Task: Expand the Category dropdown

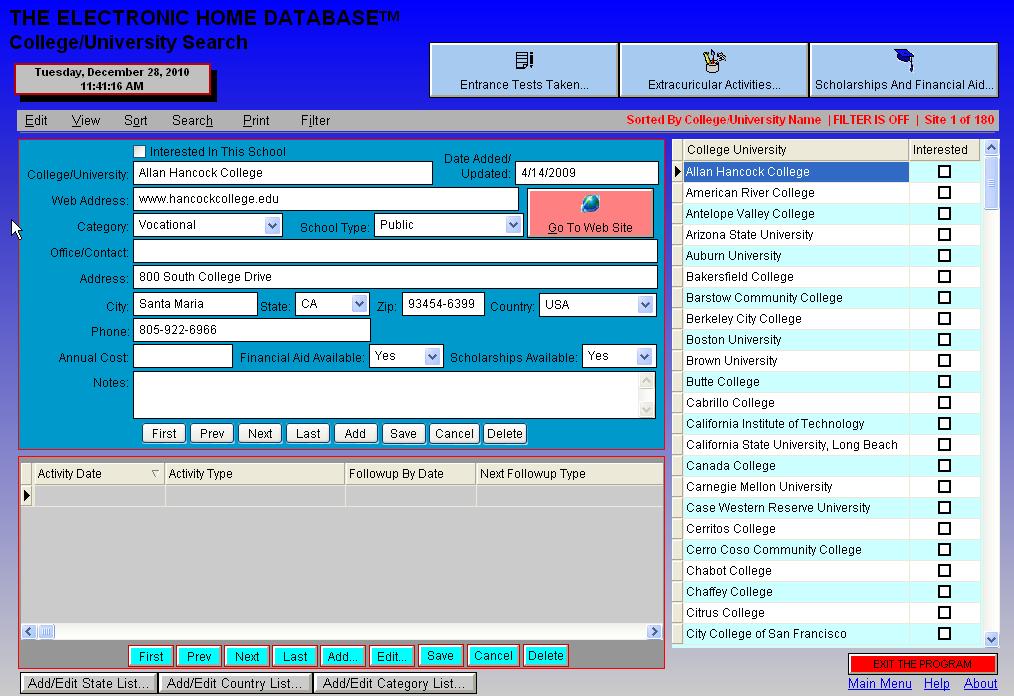Action: click(x=272, y=225)
